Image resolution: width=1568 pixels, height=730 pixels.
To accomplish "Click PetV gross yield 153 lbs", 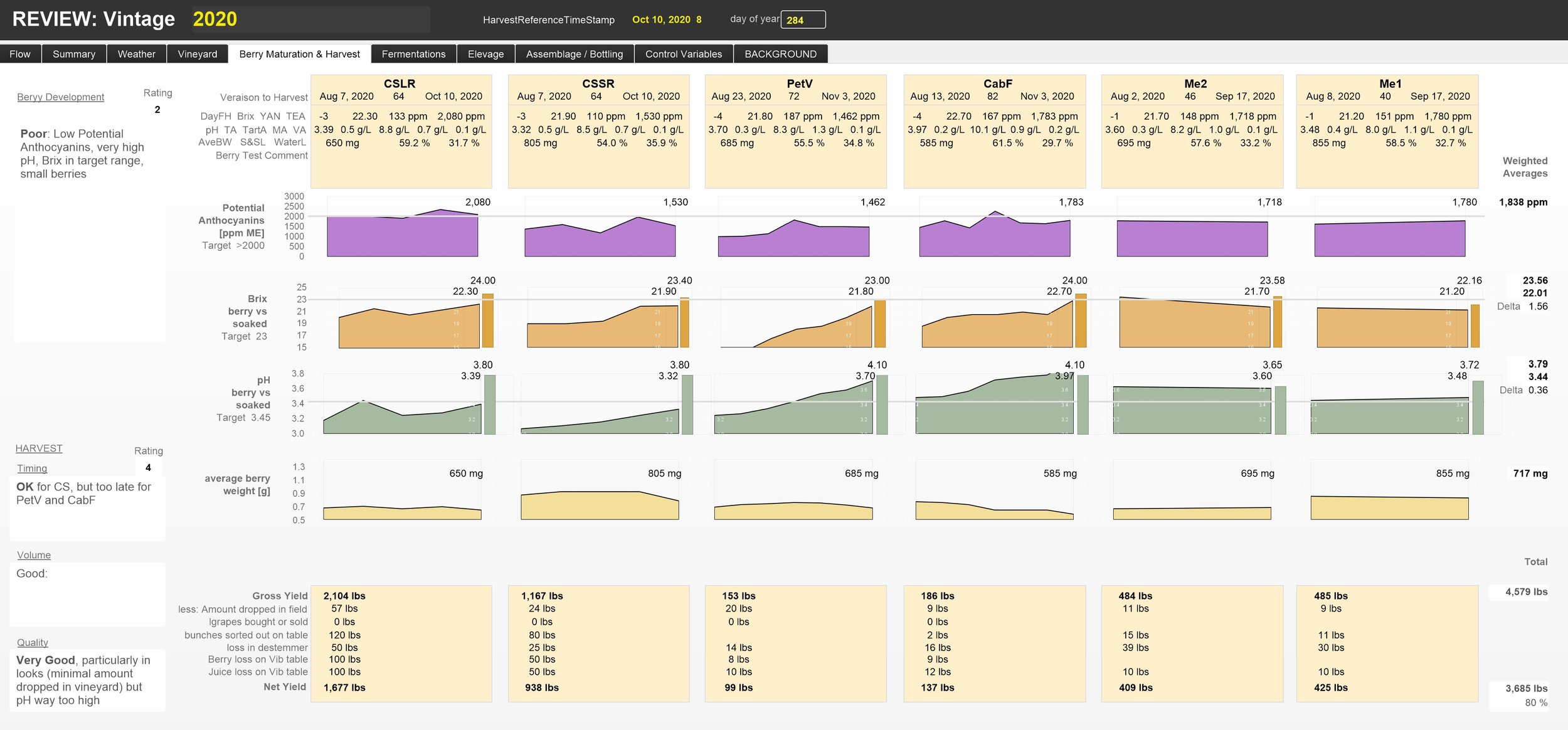I will click(739, 596).
